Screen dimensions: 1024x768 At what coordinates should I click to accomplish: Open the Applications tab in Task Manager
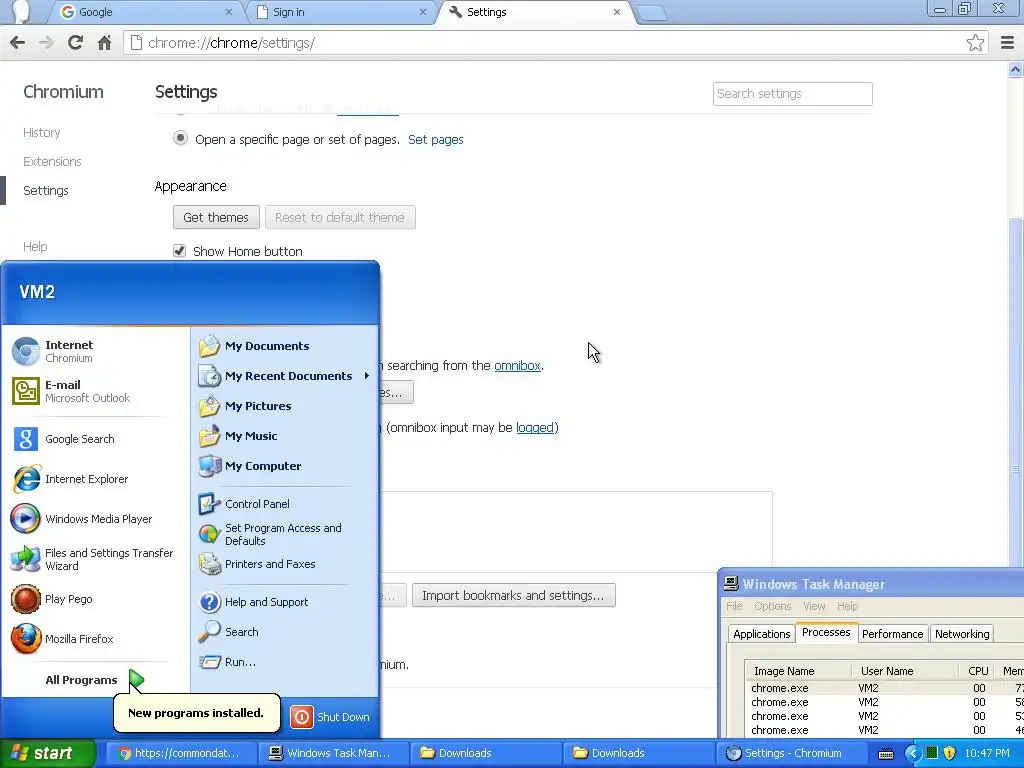tap(761, 633)
